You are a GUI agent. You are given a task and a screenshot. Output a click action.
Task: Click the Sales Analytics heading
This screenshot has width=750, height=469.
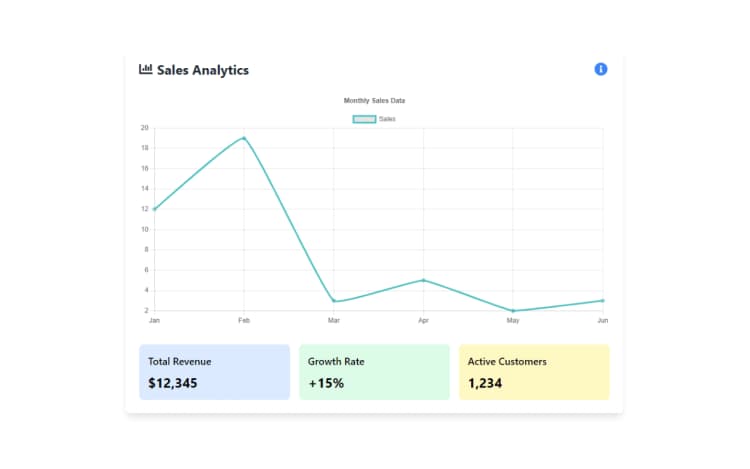203,70
